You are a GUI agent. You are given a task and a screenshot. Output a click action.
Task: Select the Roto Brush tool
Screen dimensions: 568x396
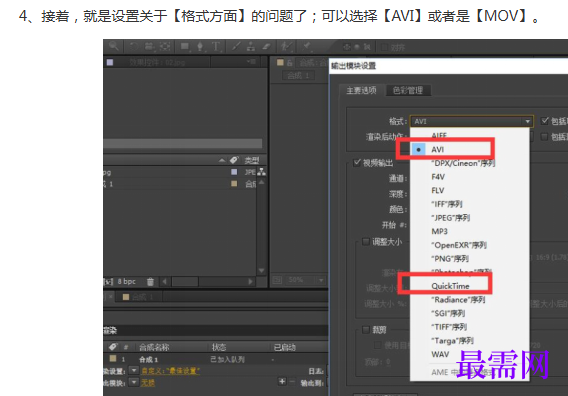(286, 46)
